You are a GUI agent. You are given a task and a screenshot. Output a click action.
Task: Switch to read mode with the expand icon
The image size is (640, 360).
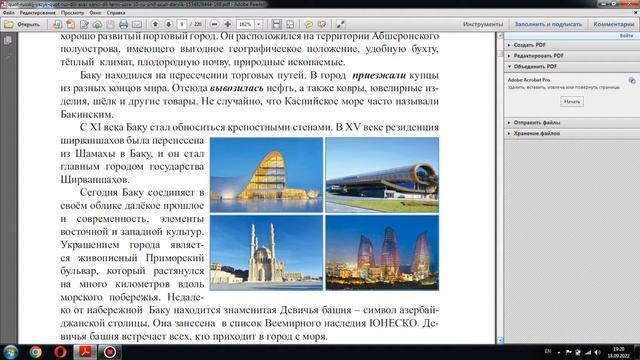coord(340,24)
